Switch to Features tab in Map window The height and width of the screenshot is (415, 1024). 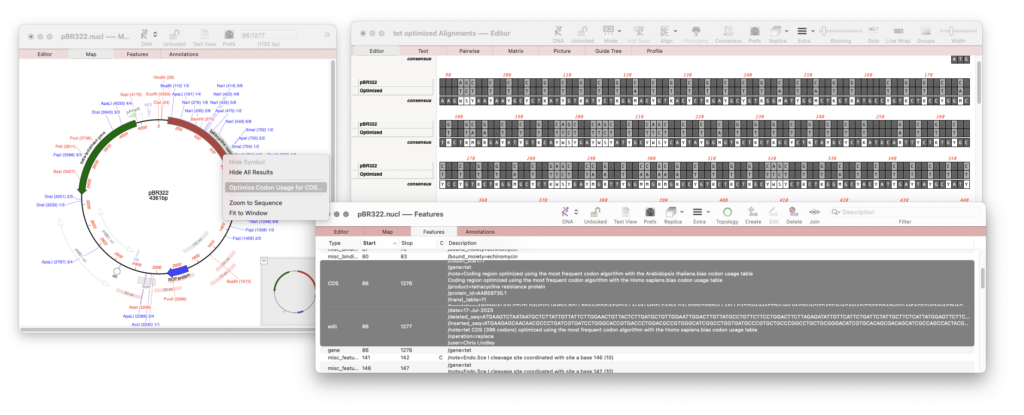coord(137,54)
